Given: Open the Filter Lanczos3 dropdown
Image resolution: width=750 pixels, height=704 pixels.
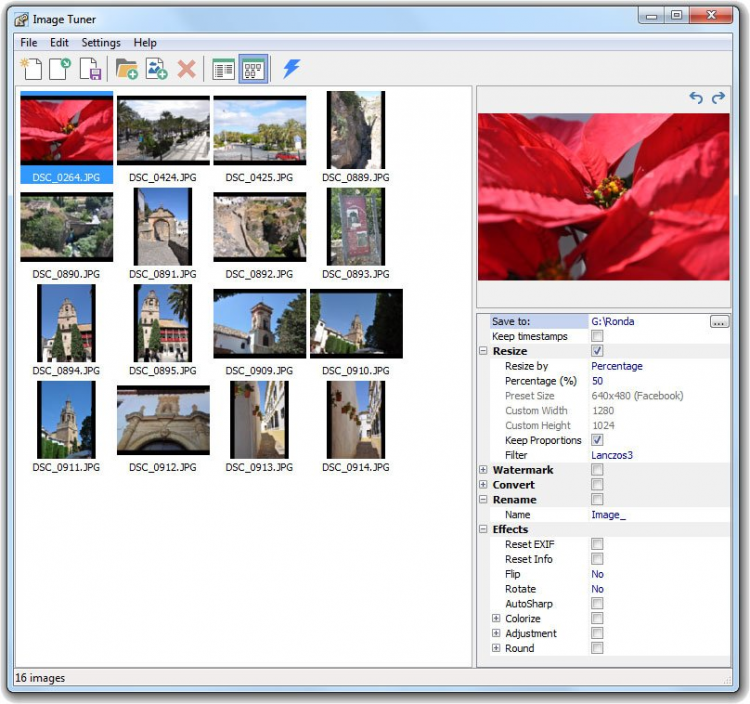Looking at the screenshot, I should (x=659, y=455).
